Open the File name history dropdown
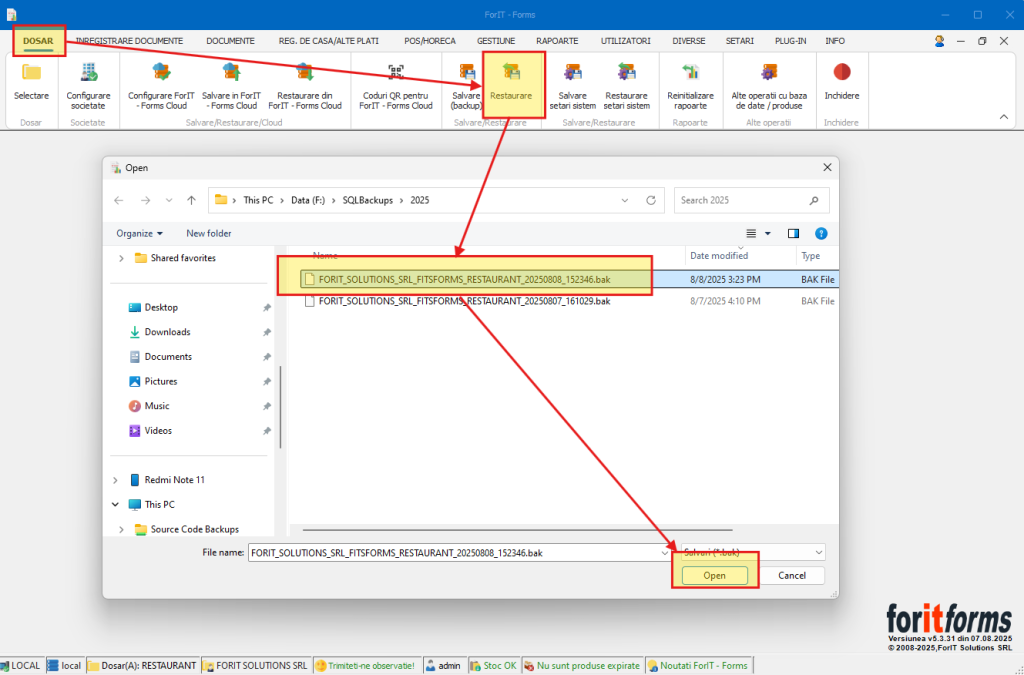 click(665, 553)
